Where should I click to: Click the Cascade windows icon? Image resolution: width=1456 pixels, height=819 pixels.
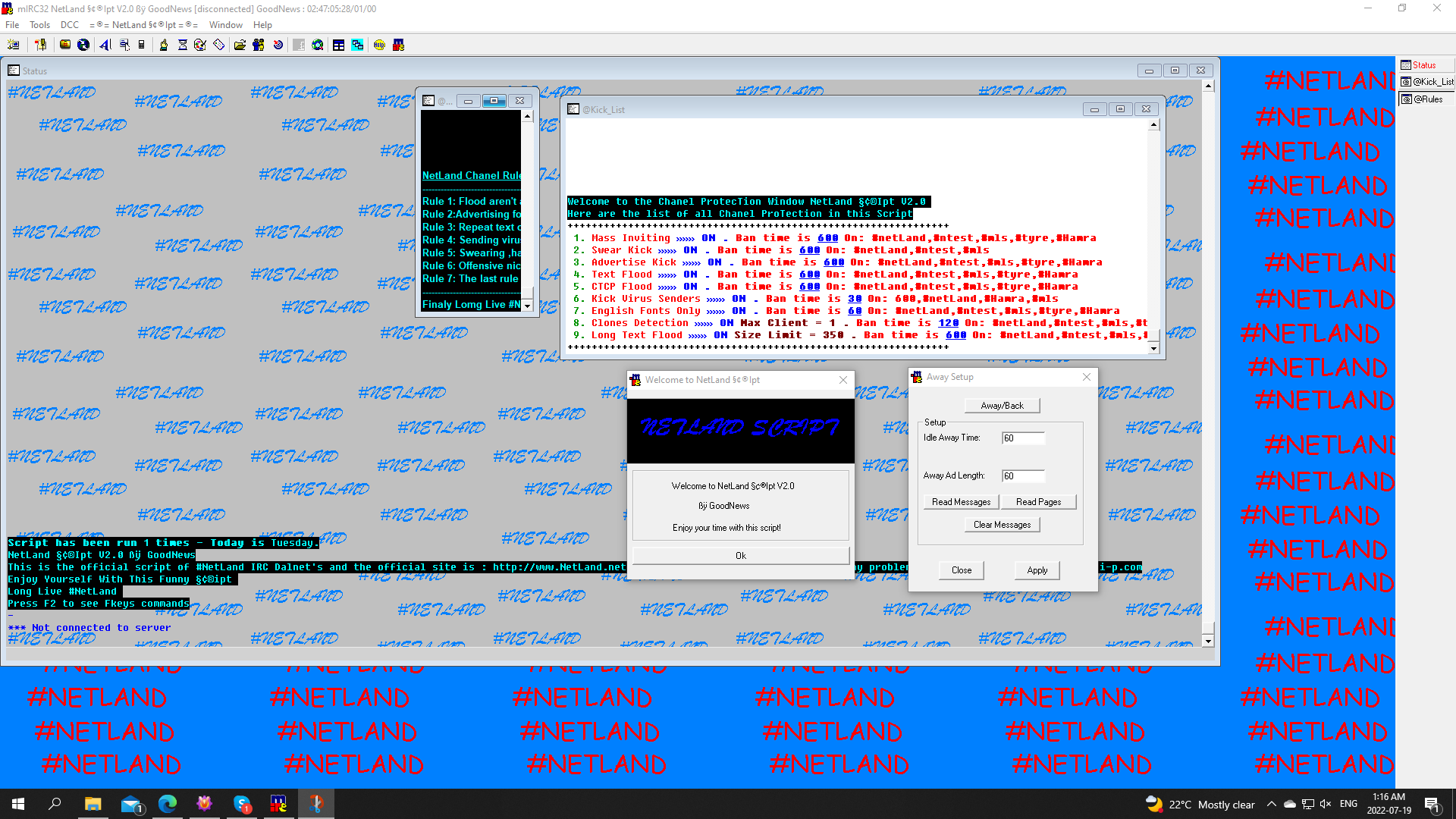(357, 45)
